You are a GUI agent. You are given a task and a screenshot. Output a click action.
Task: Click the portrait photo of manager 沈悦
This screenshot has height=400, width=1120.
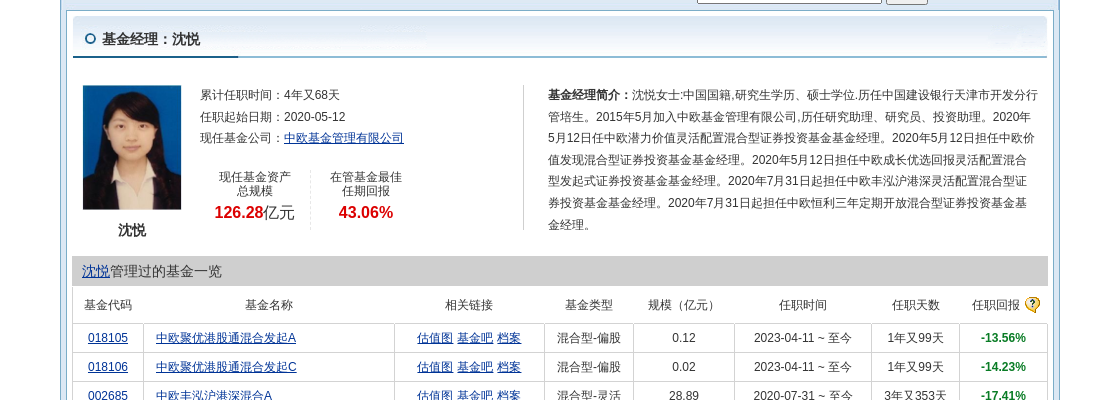tap(132, 147)
